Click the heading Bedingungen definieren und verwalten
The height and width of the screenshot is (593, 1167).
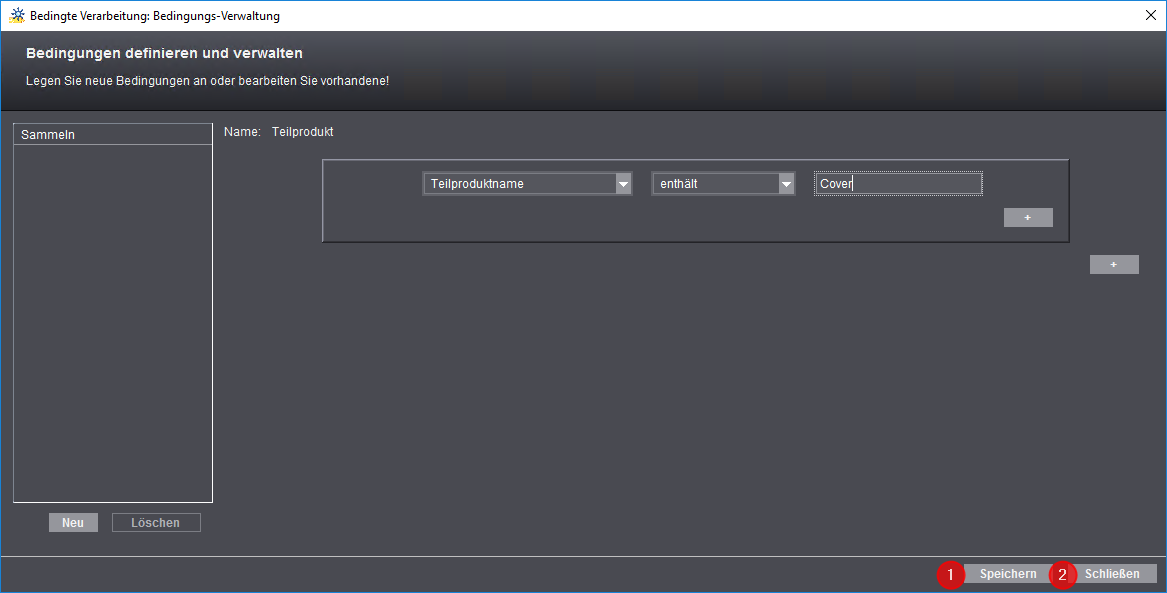[x=164, y=53]
